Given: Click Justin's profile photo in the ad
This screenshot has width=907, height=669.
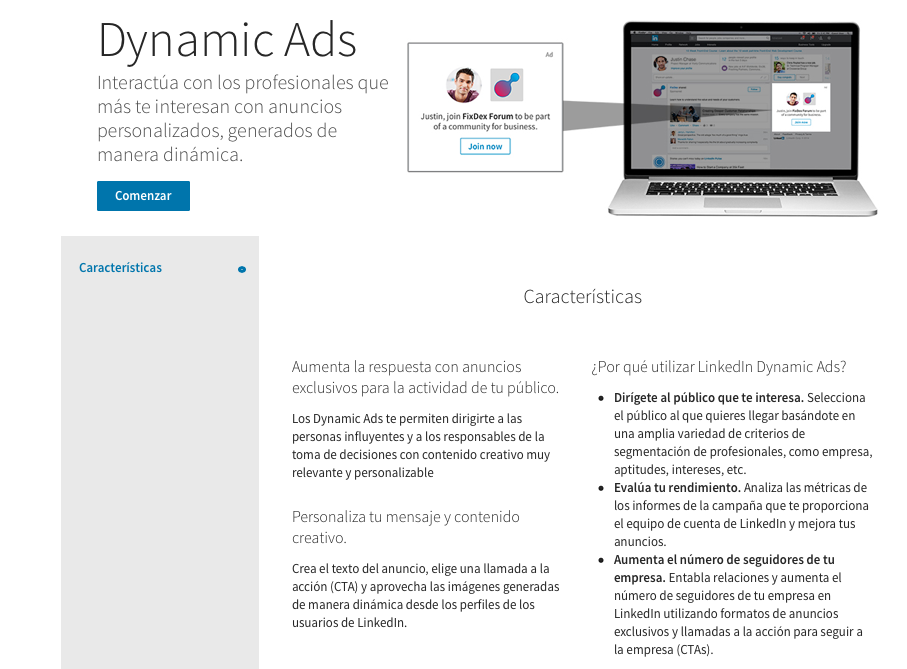Looking at the screenshot, I should tap(464, 86).
